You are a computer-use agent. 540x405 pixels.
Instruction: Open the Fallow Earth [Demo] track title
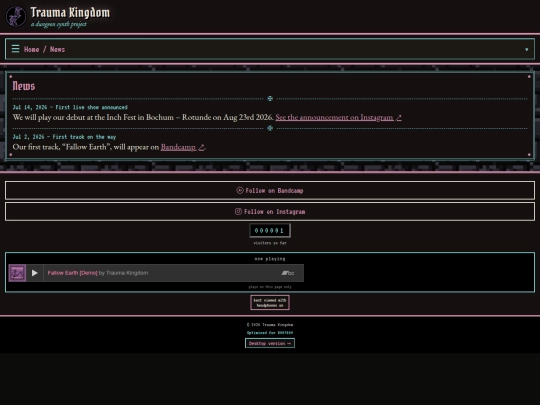pos(72,273)
